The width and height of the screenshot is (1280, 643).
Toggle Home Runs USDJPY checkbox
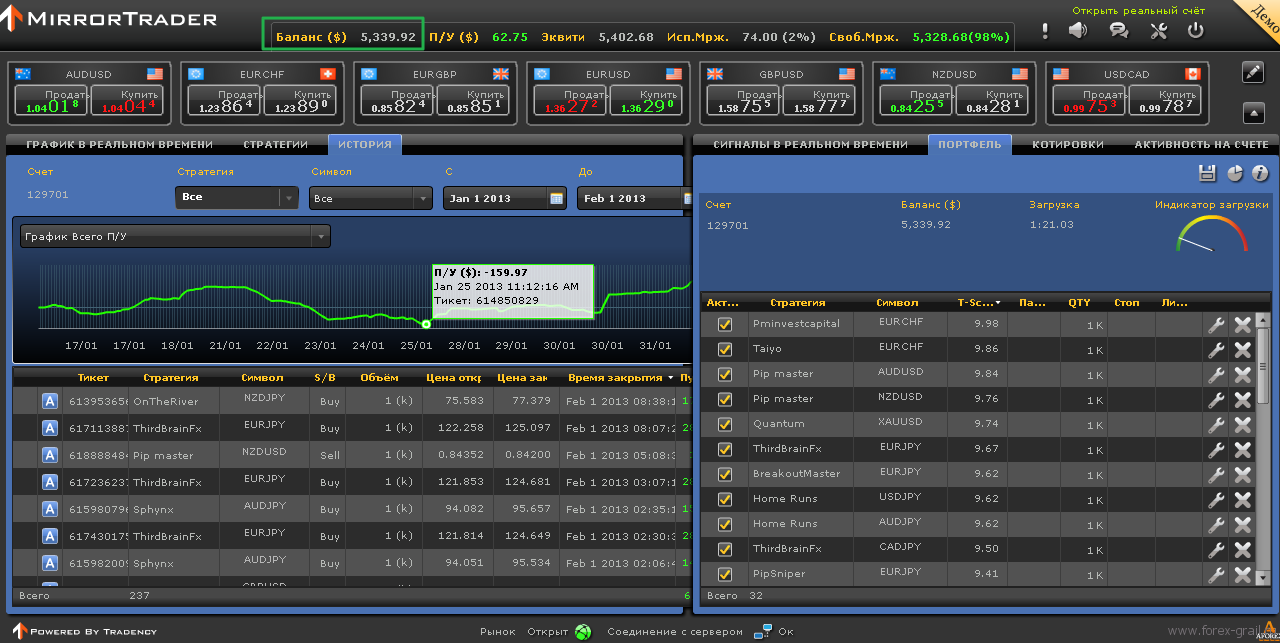725,499
